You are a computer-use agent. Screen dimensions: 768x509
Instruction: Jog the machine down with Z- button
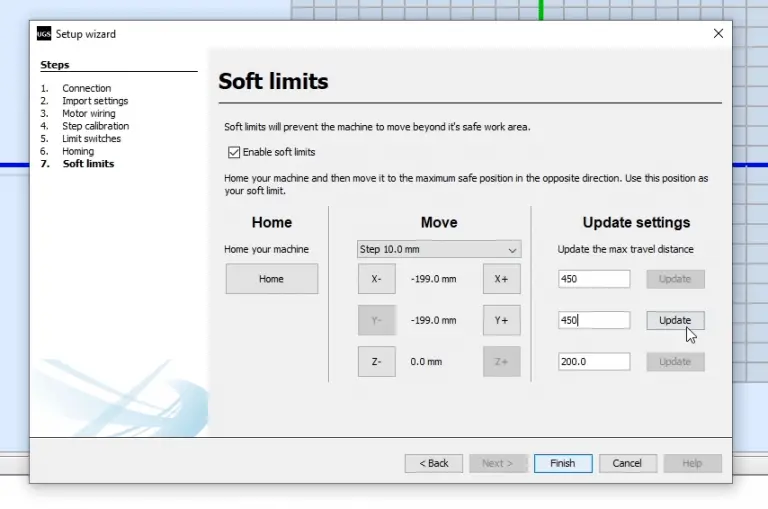point(376,361)
